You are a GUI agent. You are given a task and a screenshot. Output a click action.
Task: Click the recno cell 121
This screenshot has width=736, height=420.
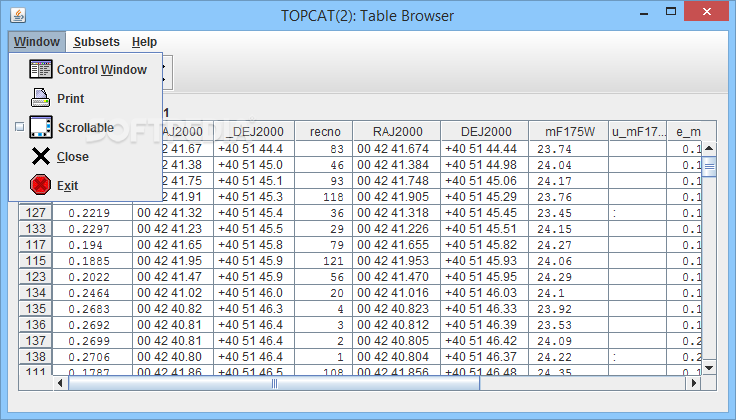[324, 260]
